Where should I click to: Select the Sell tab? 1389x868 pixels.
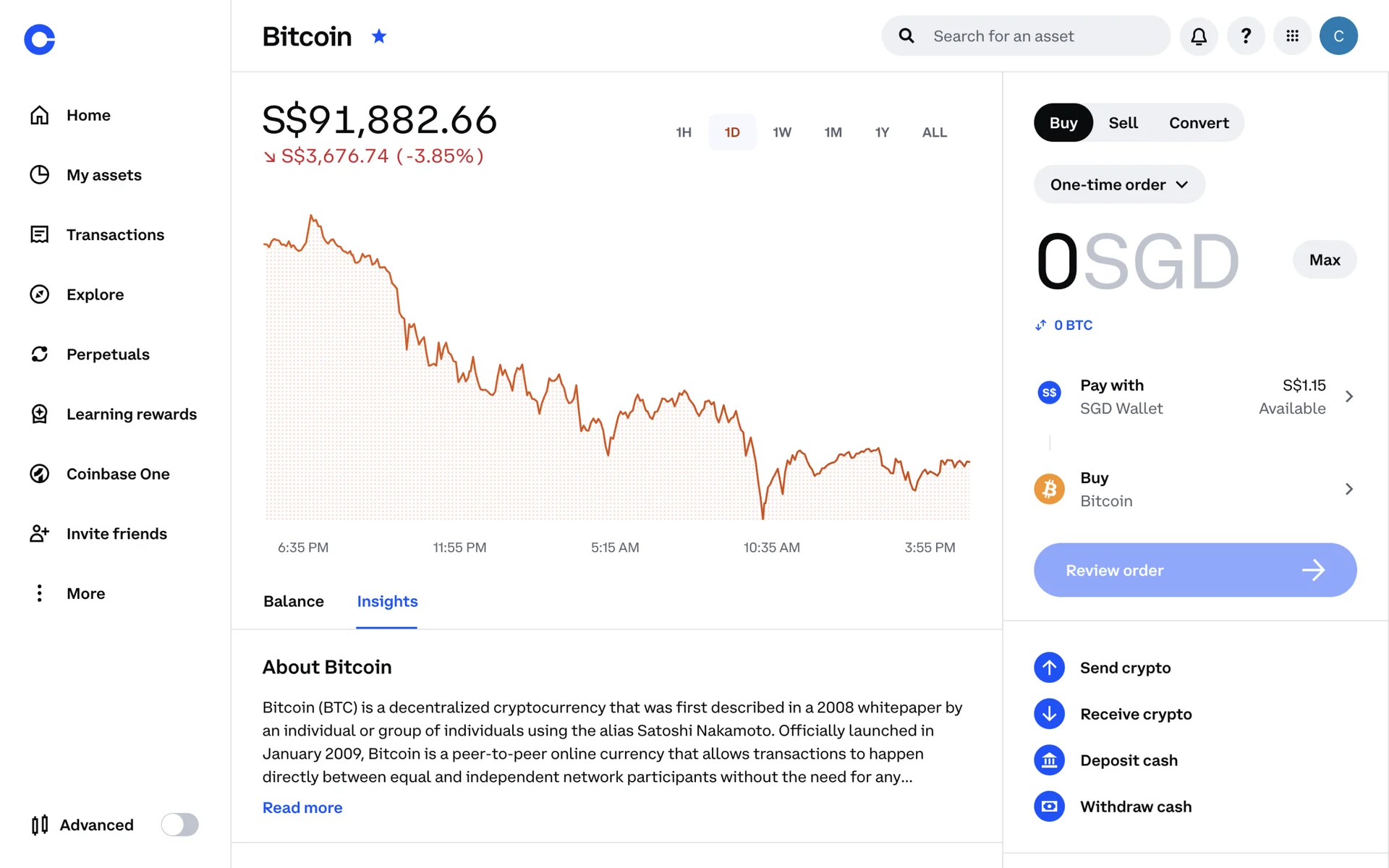[x=1123, y=123]
